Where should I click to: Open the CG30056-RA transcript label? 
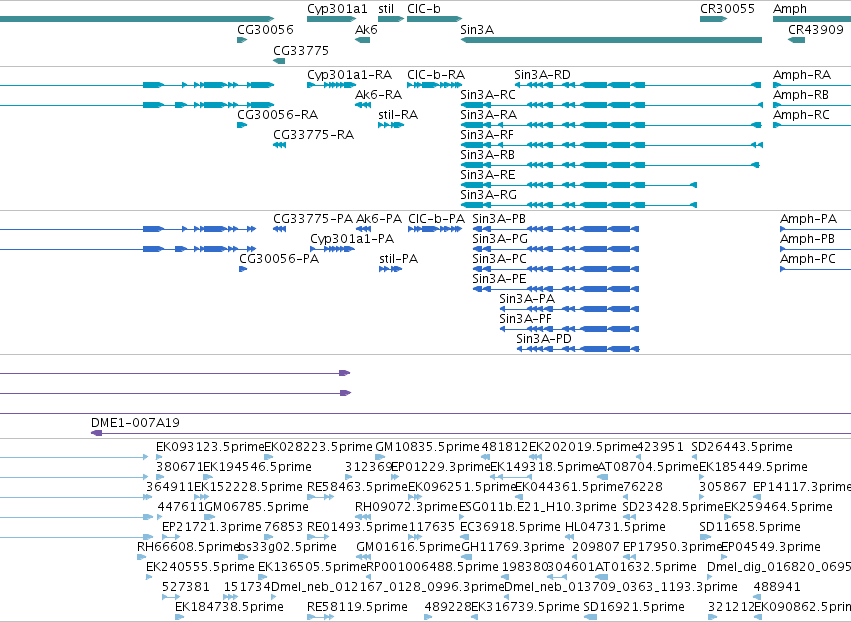[x=277, y=115]
